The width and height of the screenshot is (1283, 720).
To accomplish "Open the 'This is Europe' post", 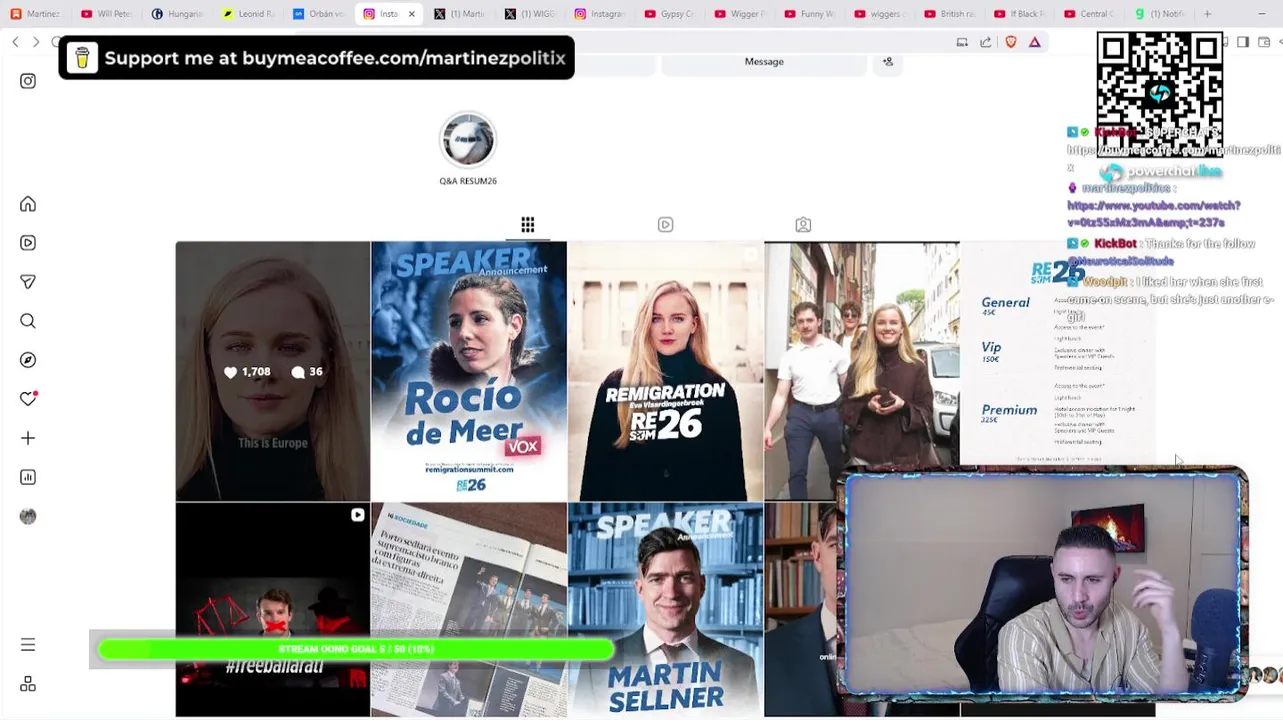I will [x=273, y=371].
